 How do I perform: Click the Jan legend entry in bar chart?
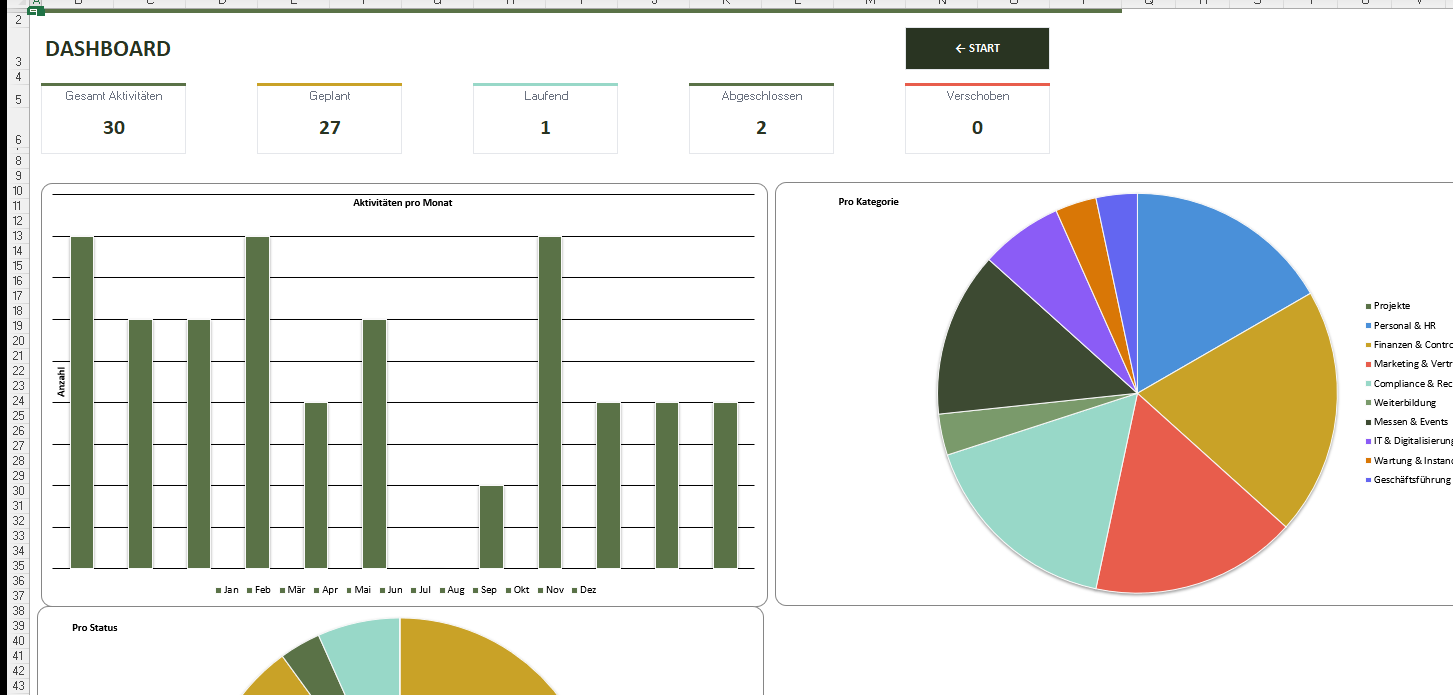226,590
